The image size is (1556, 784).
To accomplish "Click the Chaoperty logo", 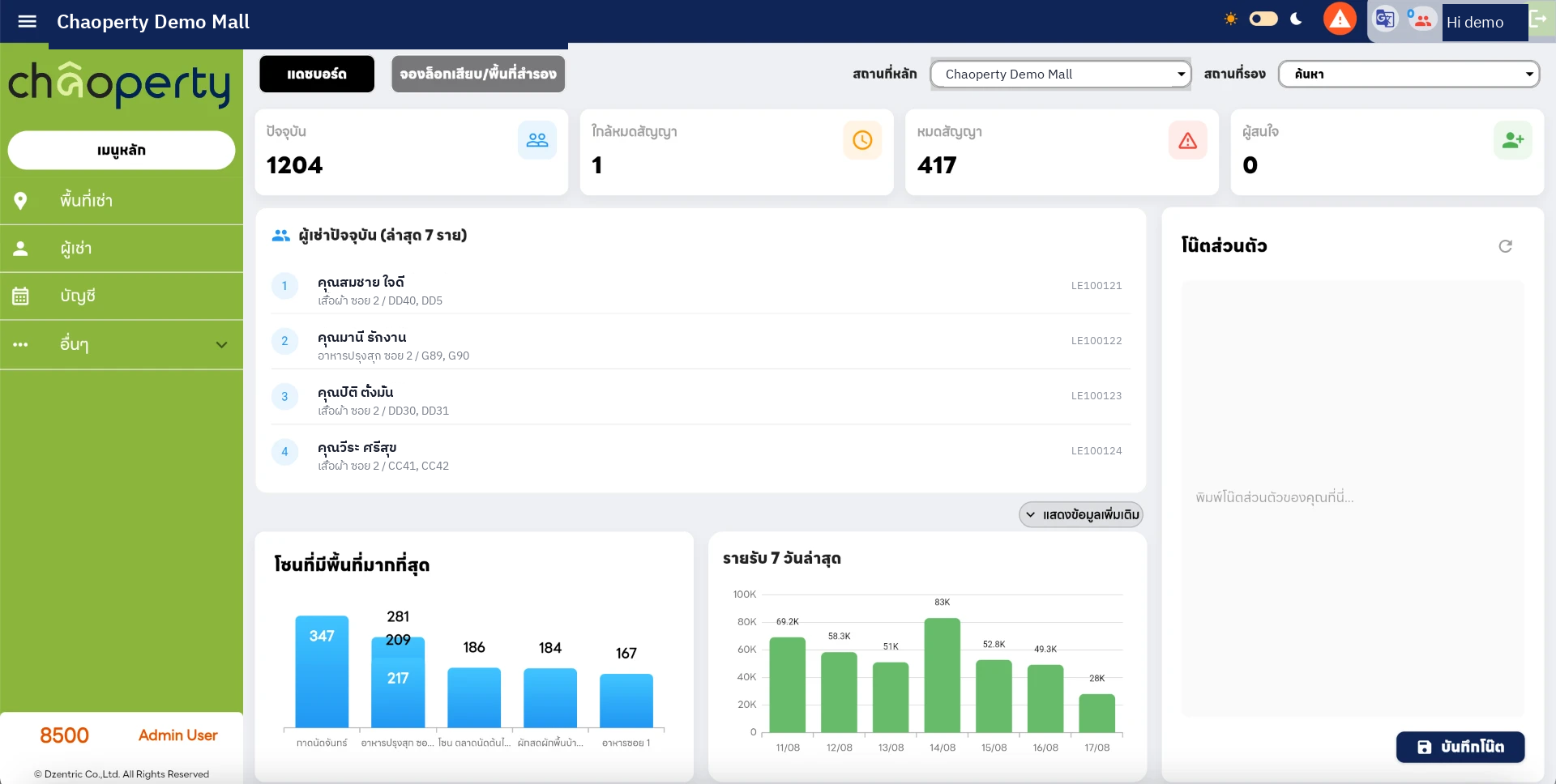I will point(119,84).
